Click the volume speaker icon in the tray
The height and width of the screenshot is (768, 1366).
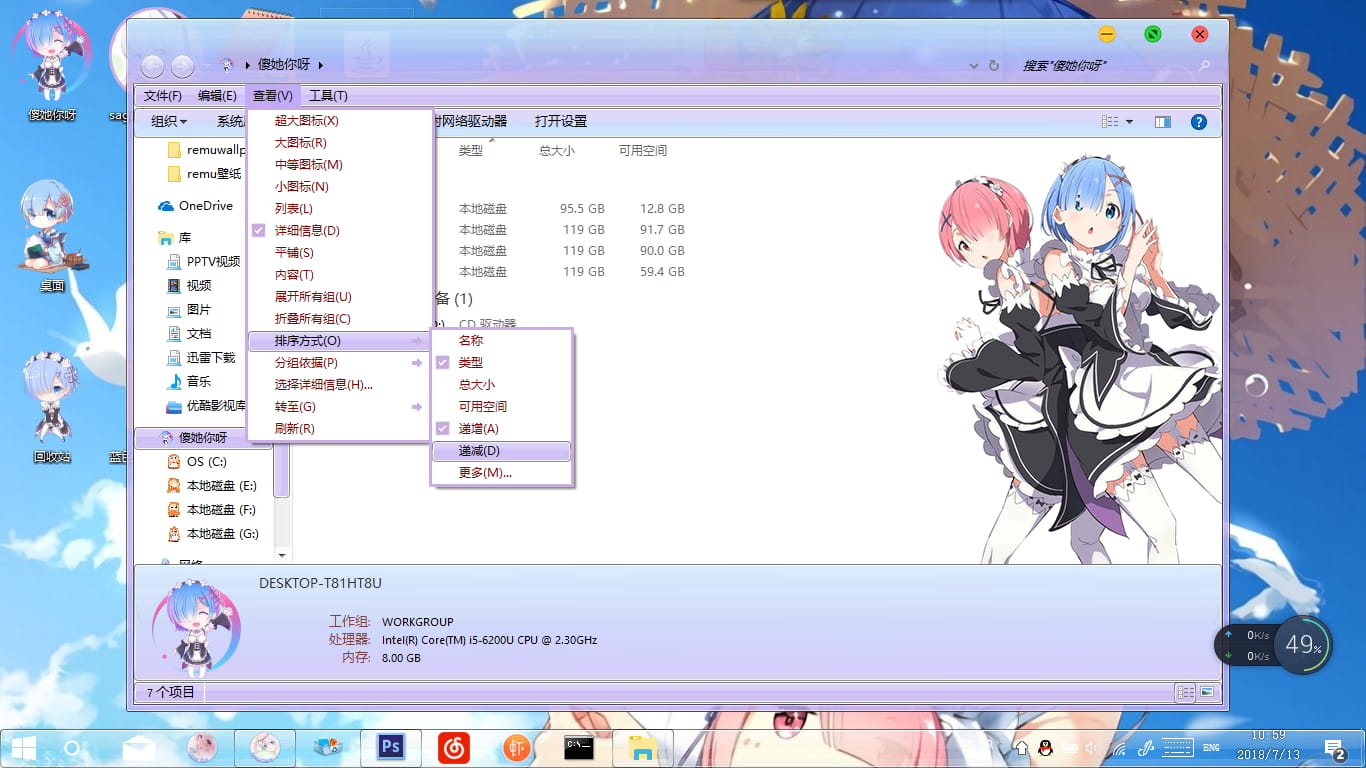[x=1090, y=748]
